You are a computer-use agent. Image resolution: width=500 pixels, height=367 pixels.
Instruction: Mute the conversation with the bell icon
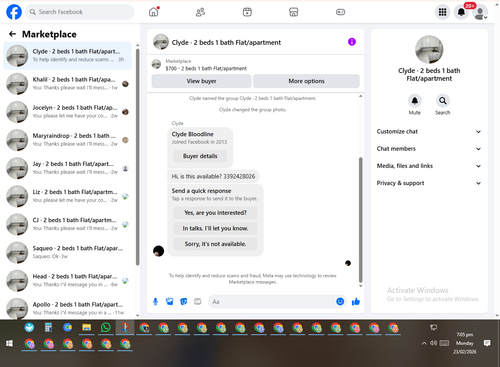coord(415,101)
